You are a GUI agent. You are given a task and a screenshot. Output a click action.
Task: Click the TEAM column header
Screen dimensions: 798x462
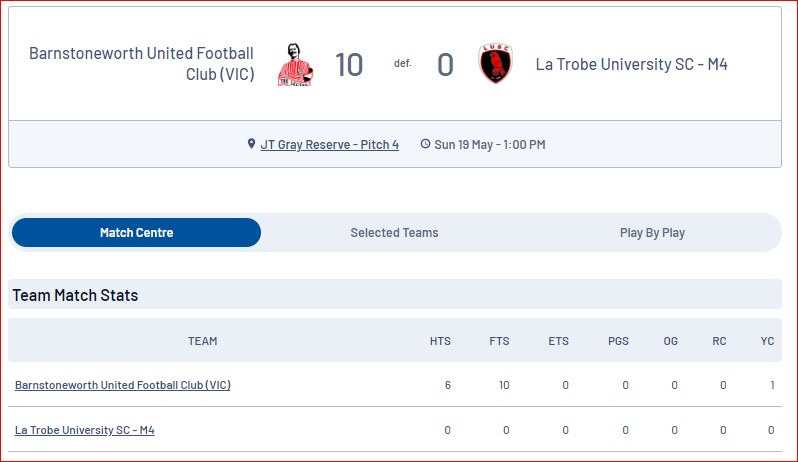203,341
